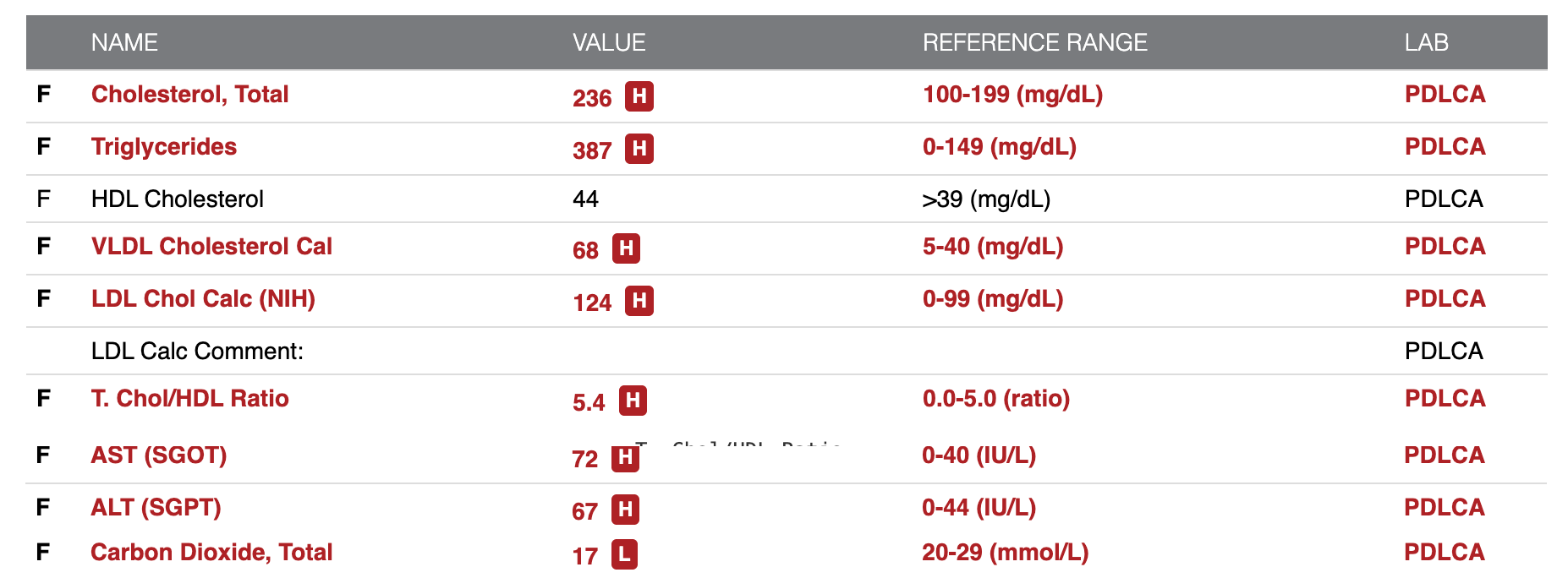
Task: Open the Triglycerides result link
Action: pyautogui.click(x=164, y=146)
